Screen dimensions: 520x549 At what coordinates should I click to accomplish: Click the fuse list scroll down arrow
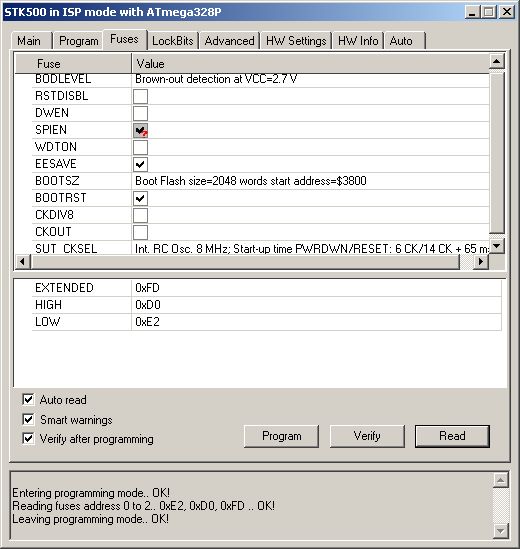tap(497, 246)
